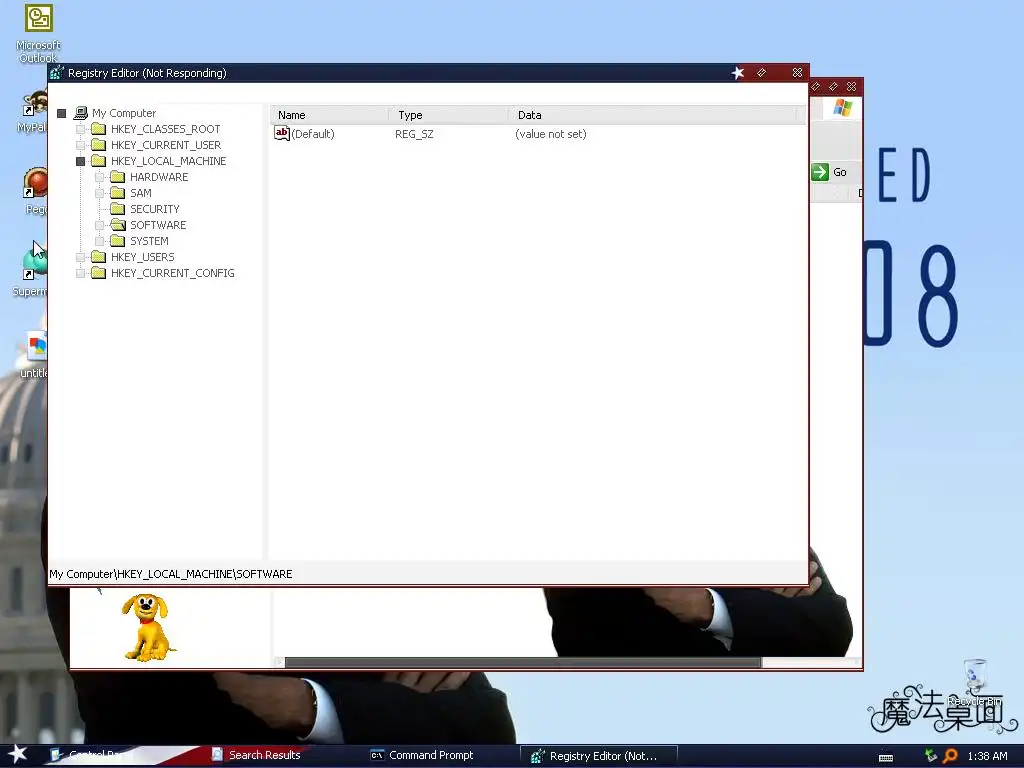Click the Registry Editor title bar icon
The width and height of the screenshot is (1024, 768).
[x=57, y=72]
